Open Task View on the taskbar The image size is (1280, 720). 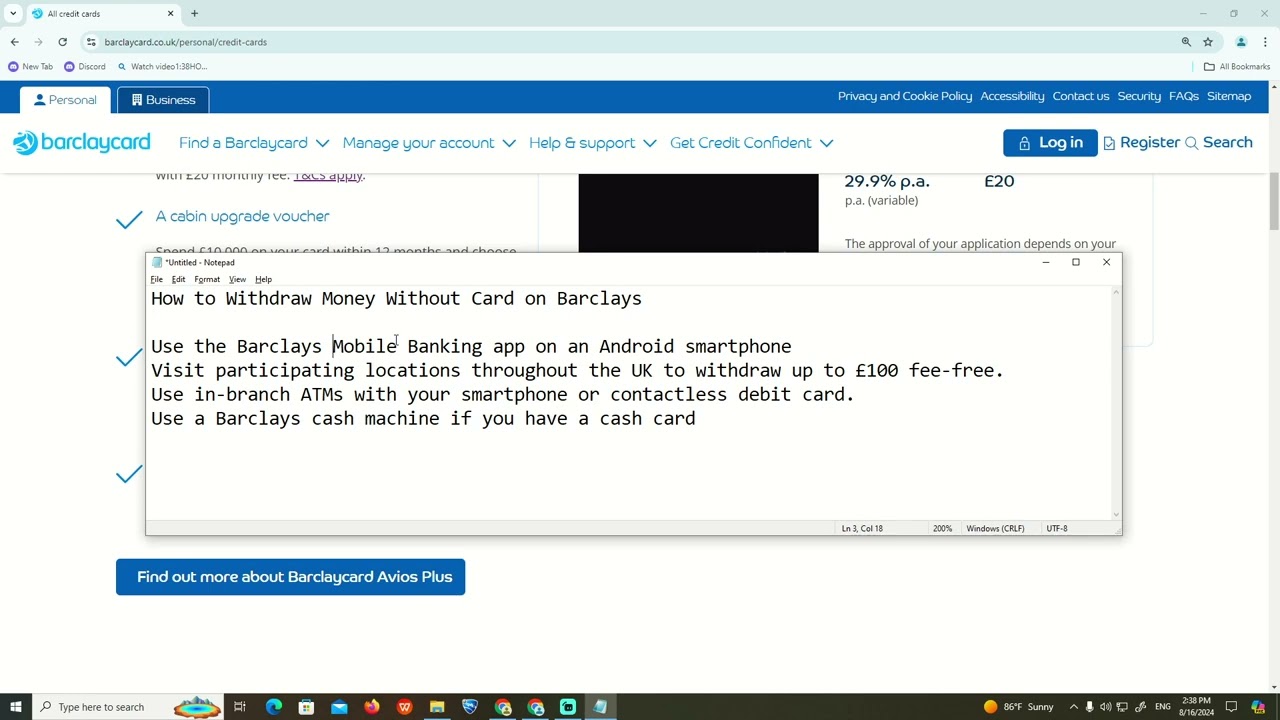pos(240,707)
